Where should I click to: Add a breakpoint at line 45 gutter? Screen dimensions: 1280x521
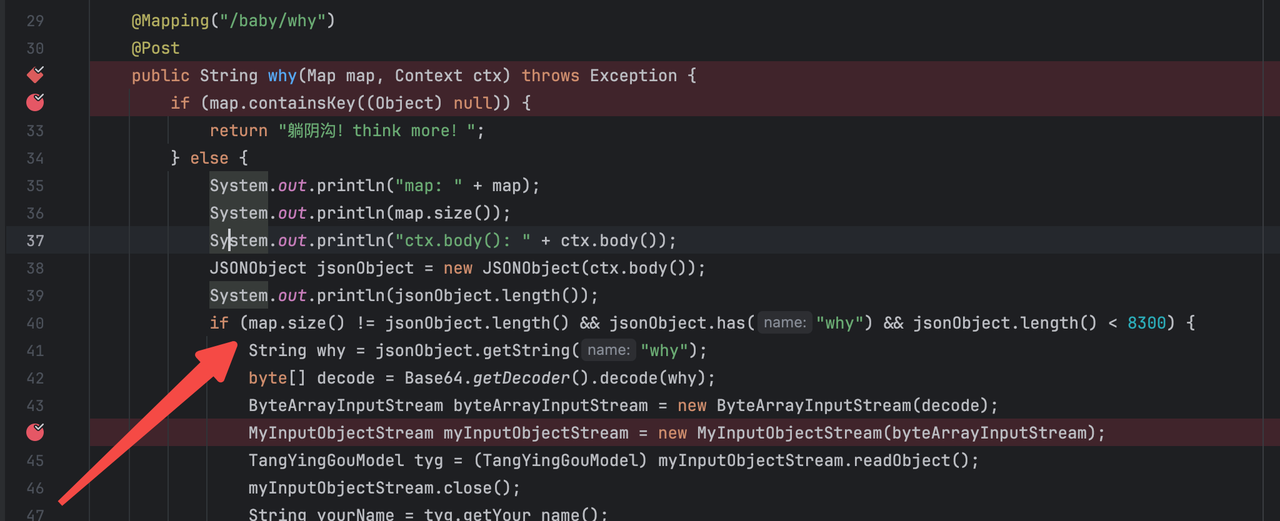click(35, 460)
